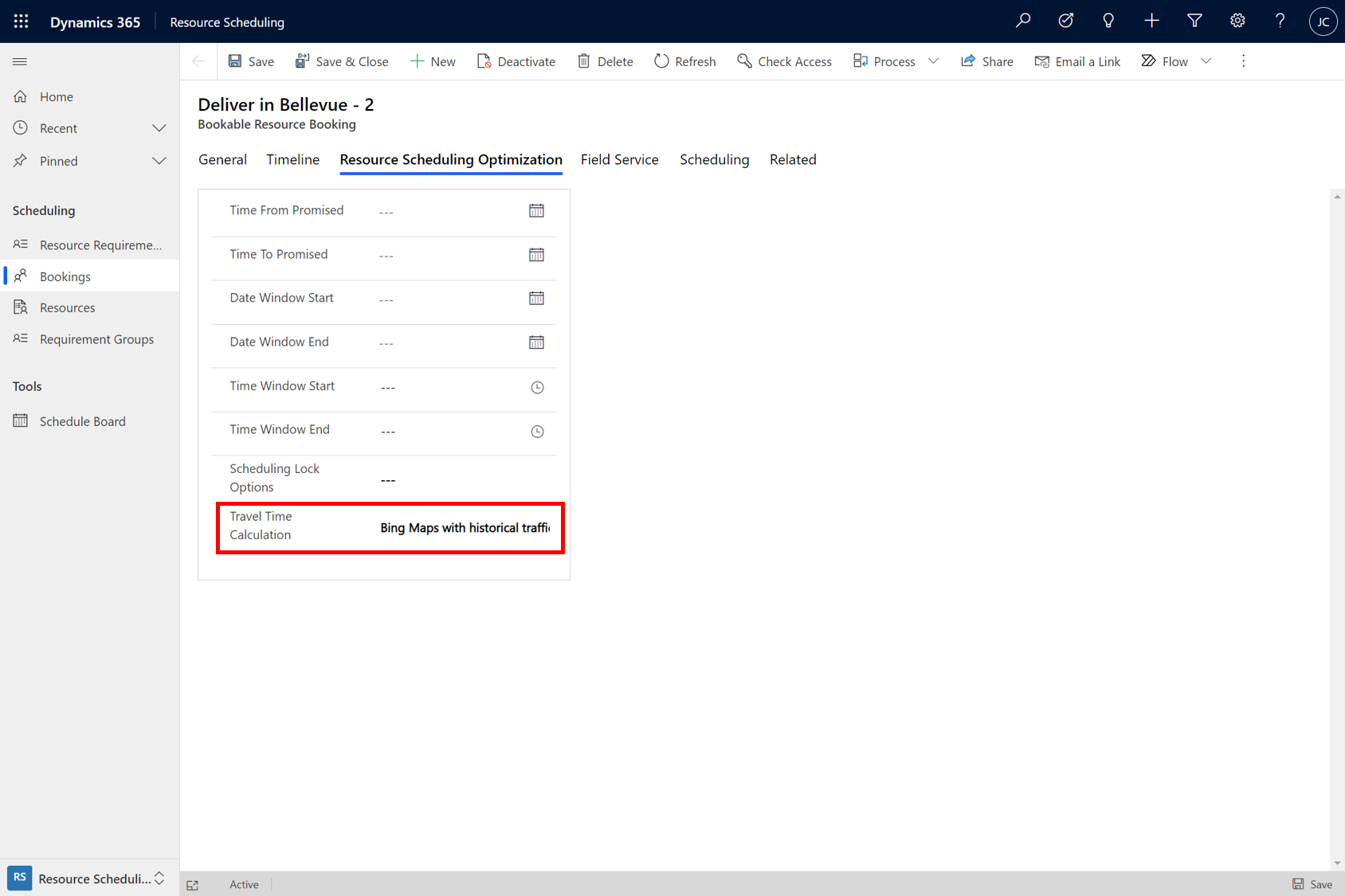Image resolution: width=1345 pixels, height=896 pixels.
Task: Open the JC user account avatar
Action: [1323, 22]
